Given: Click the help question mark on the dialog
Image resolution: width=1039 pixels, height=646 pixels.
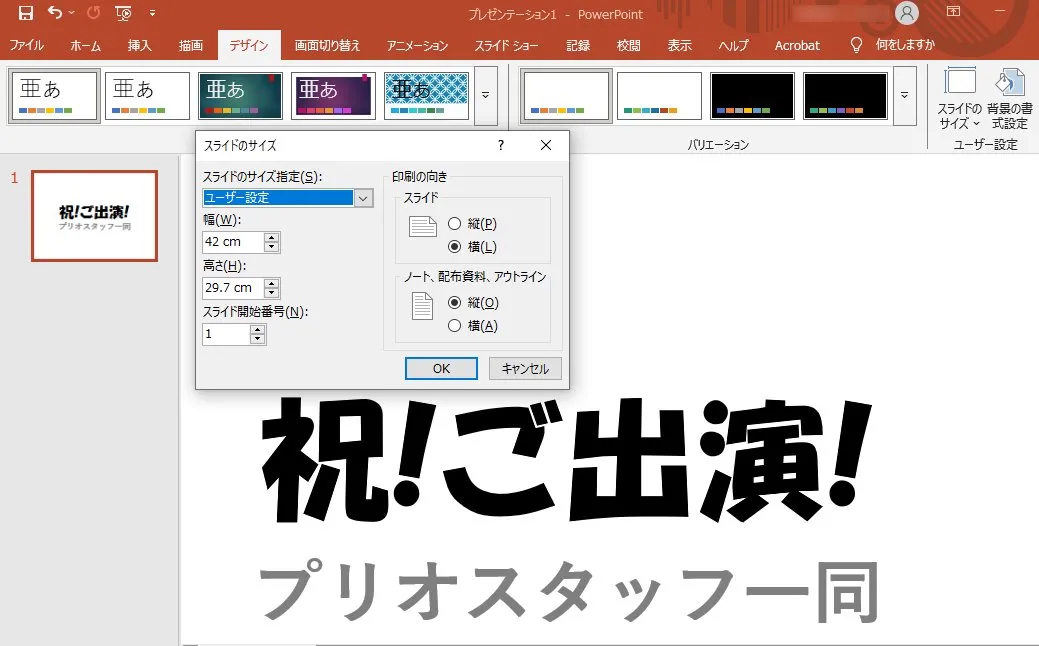Looking at the screenshot, I should pos(500,145).
